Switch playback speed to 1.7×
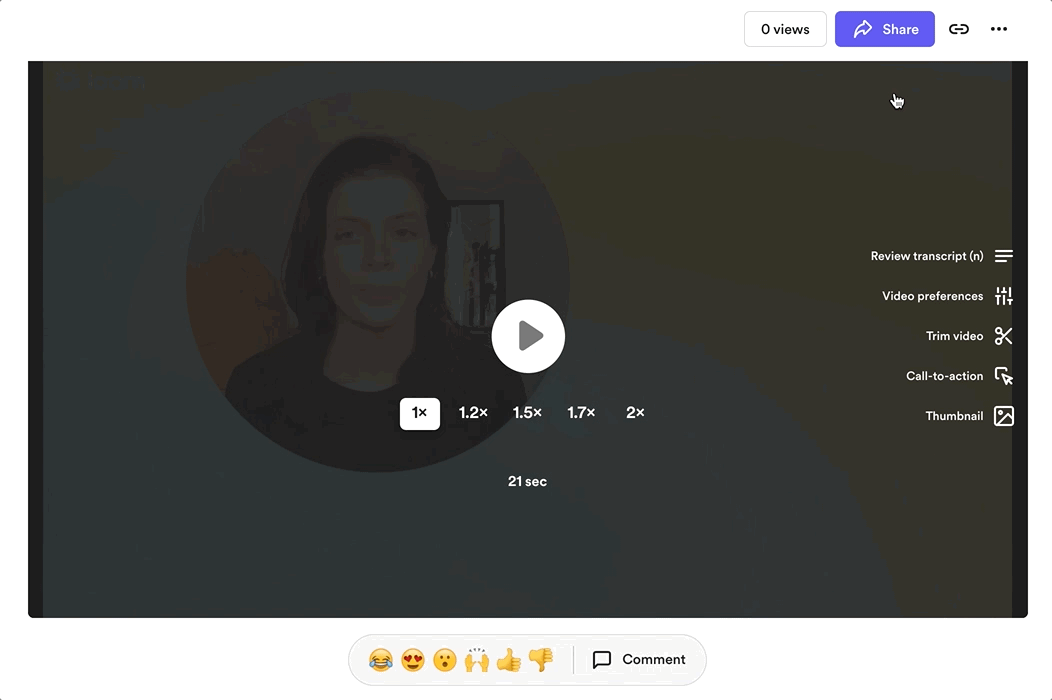Viewport: 1052px width, 700px height. tap(581, 413)
